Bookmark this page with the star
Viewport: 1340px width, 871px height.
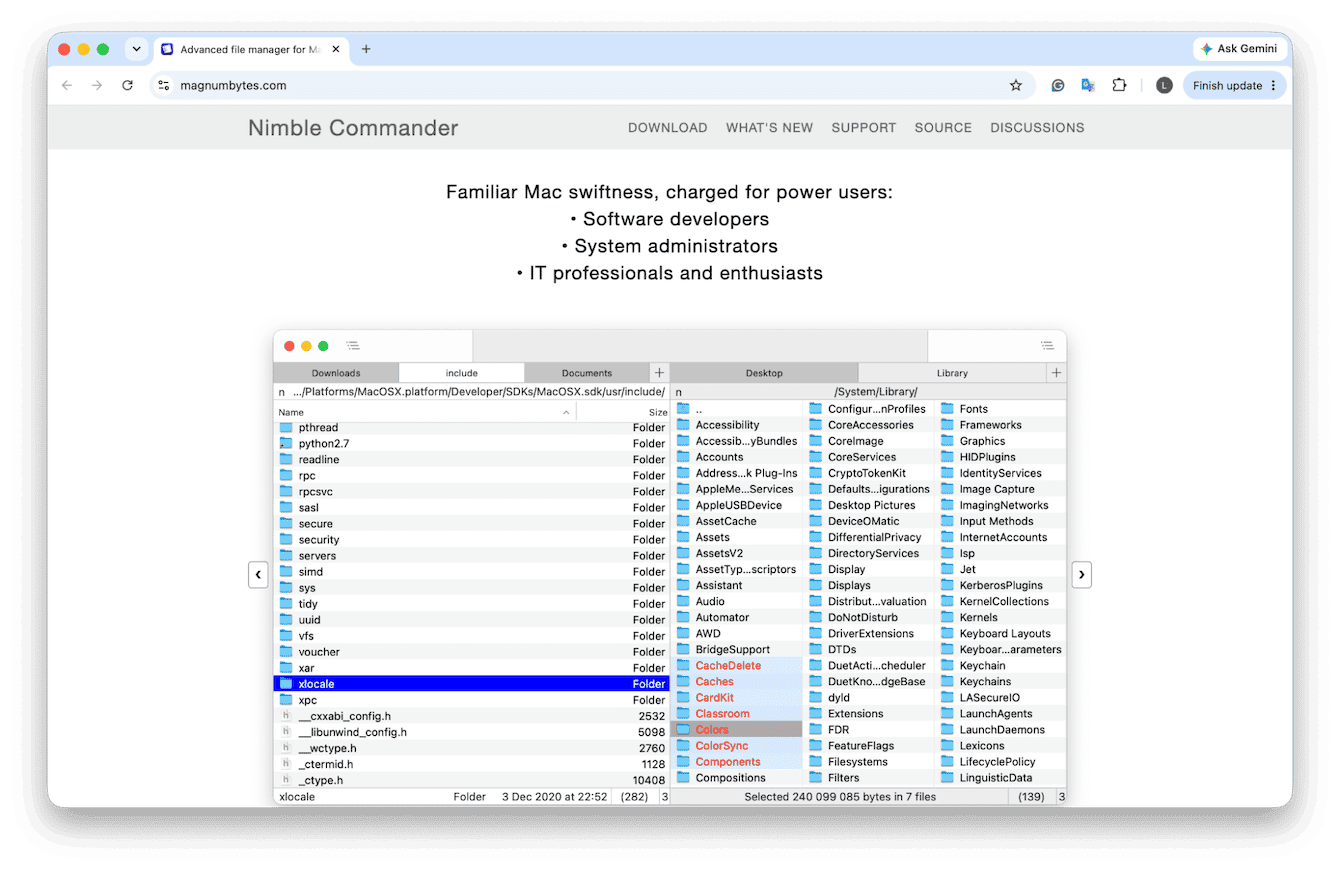tap(1016, 86)
